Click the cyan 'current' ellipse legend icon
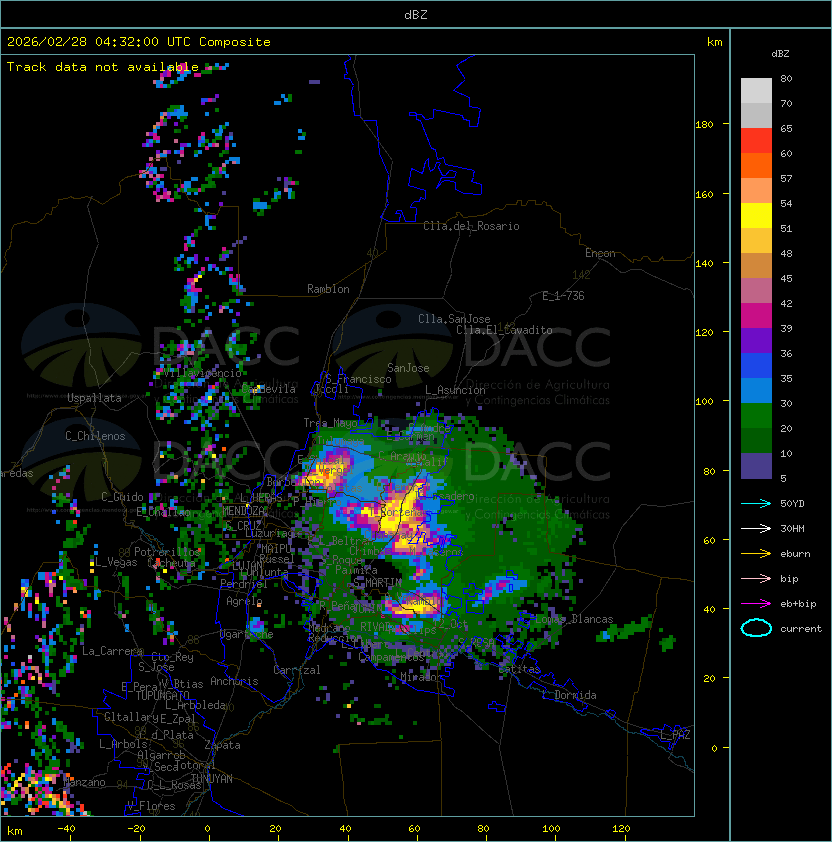This screenshot has height=842, width=832. pos(756,628)
